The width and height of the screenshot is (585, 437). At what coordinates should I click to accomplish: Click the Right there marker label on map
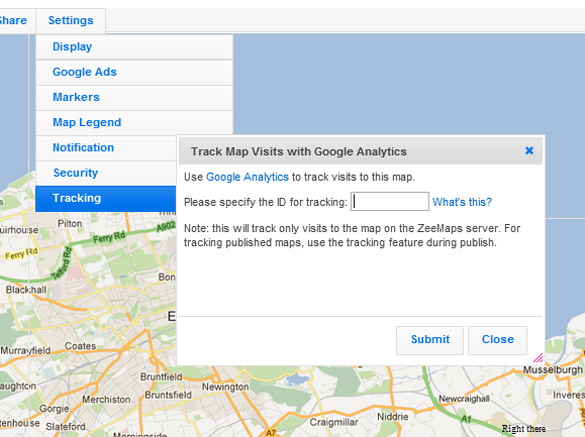523,429
